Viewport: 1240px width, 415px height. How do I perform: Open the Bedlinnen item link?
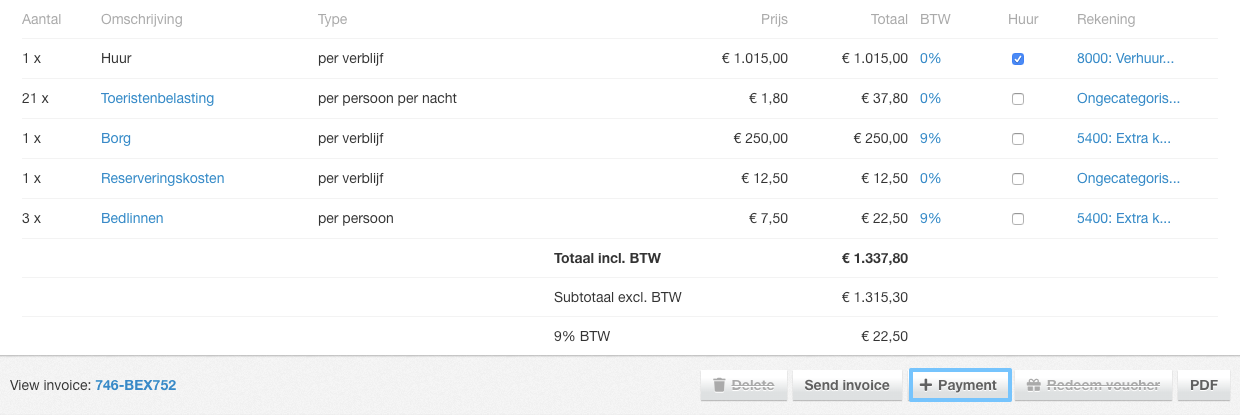point(132,218)
